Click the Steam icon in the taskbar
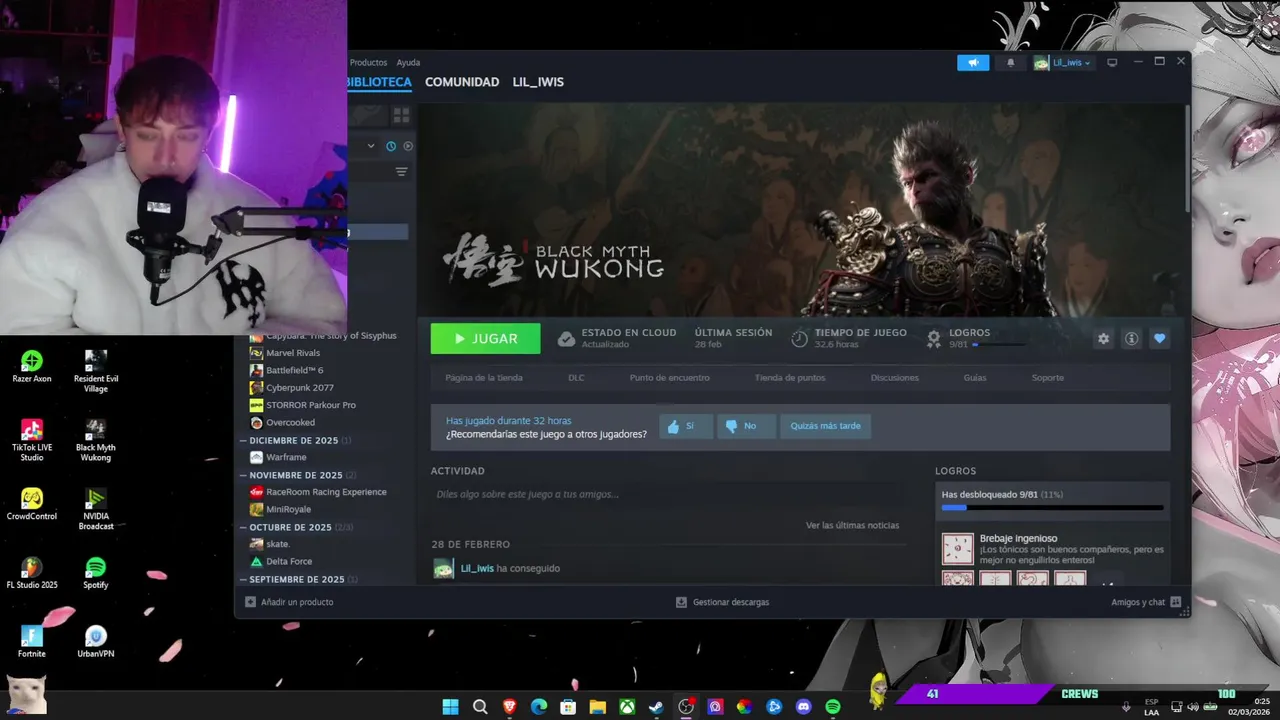The width and height of the screenshot is (1280, 720). pos(656,707)
